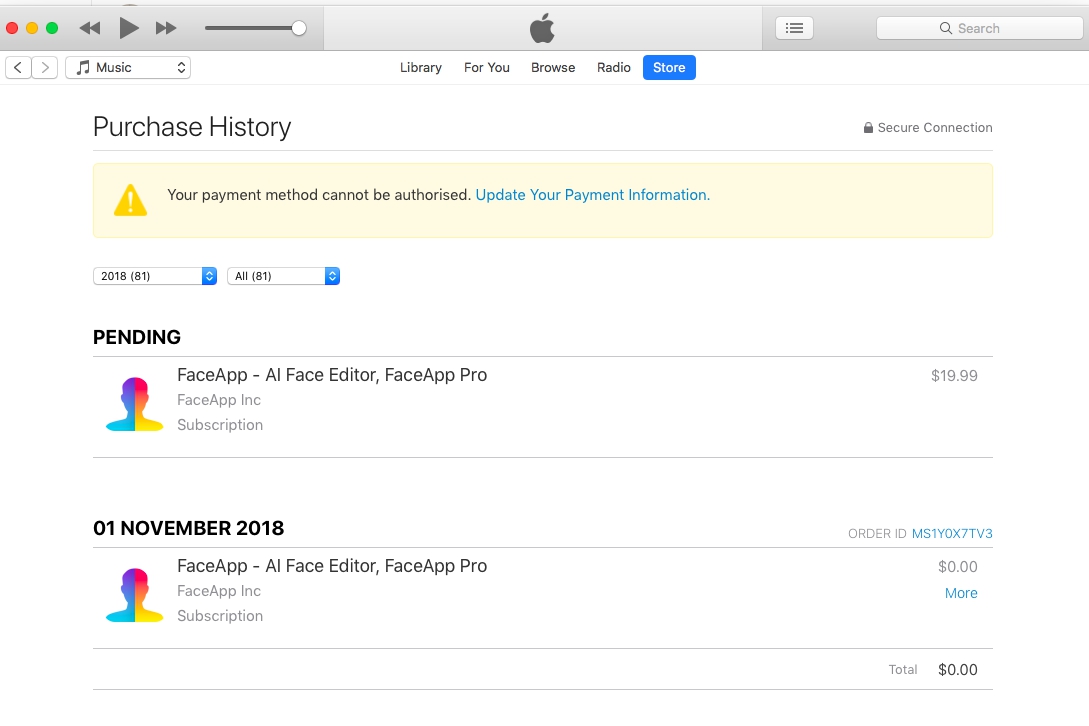Click Update Your Payment Information link

[592, 195]
